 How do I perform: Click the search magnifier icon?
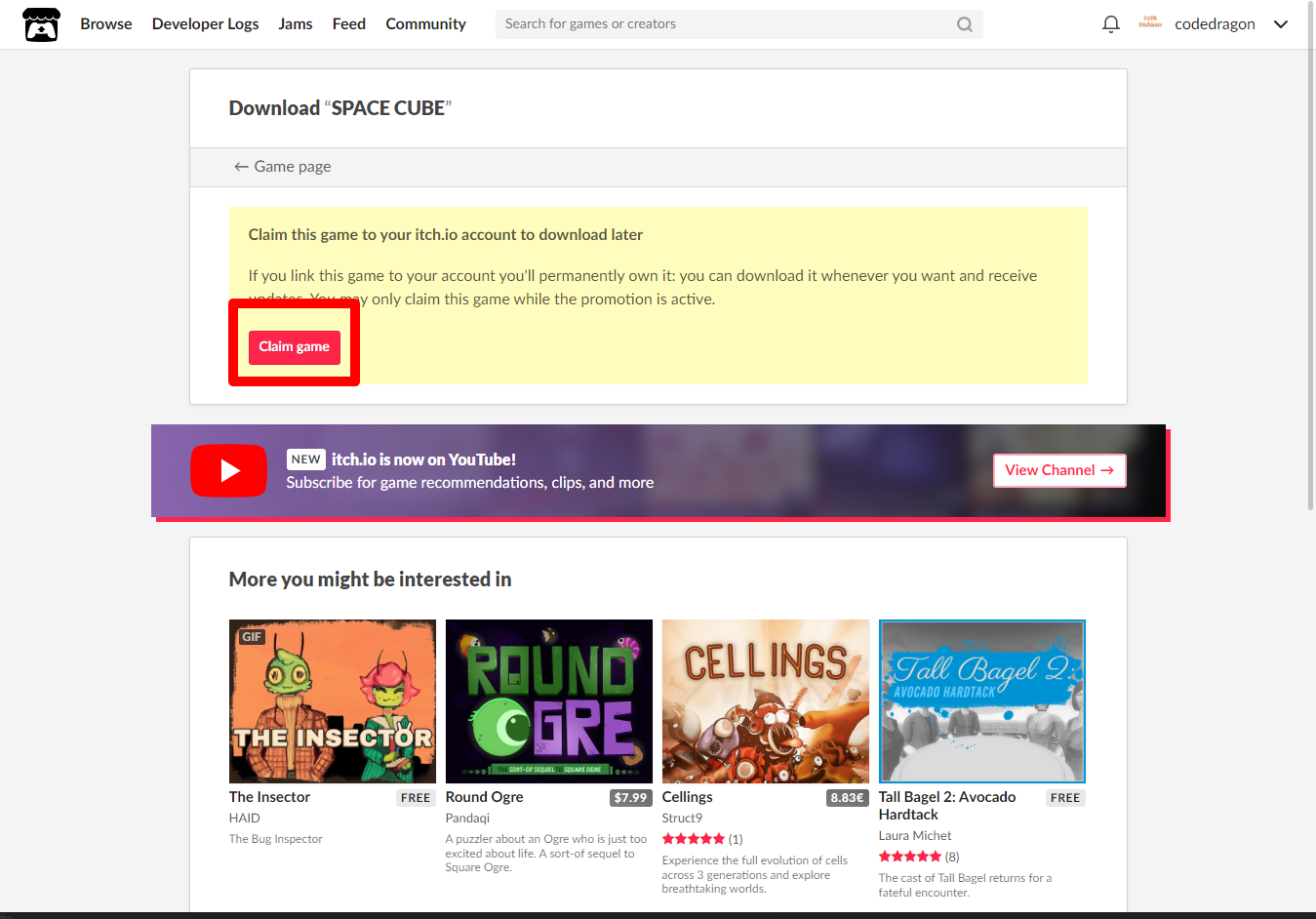click(x=964, y=24)
